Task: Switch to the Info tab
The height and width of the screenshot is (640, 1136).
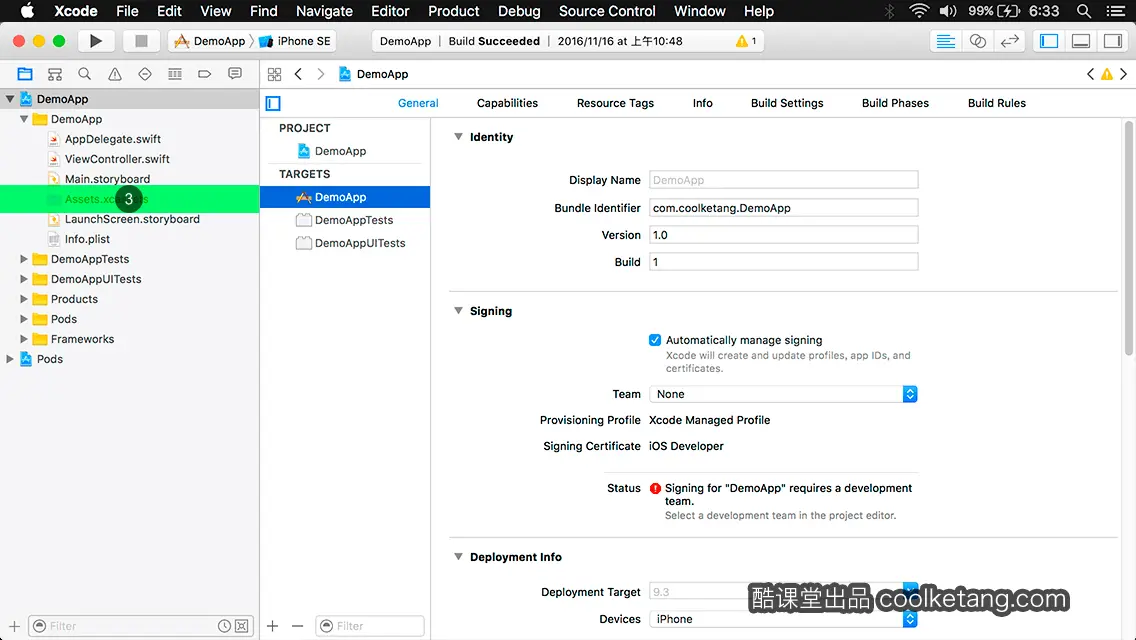Action: pos(702,103)
